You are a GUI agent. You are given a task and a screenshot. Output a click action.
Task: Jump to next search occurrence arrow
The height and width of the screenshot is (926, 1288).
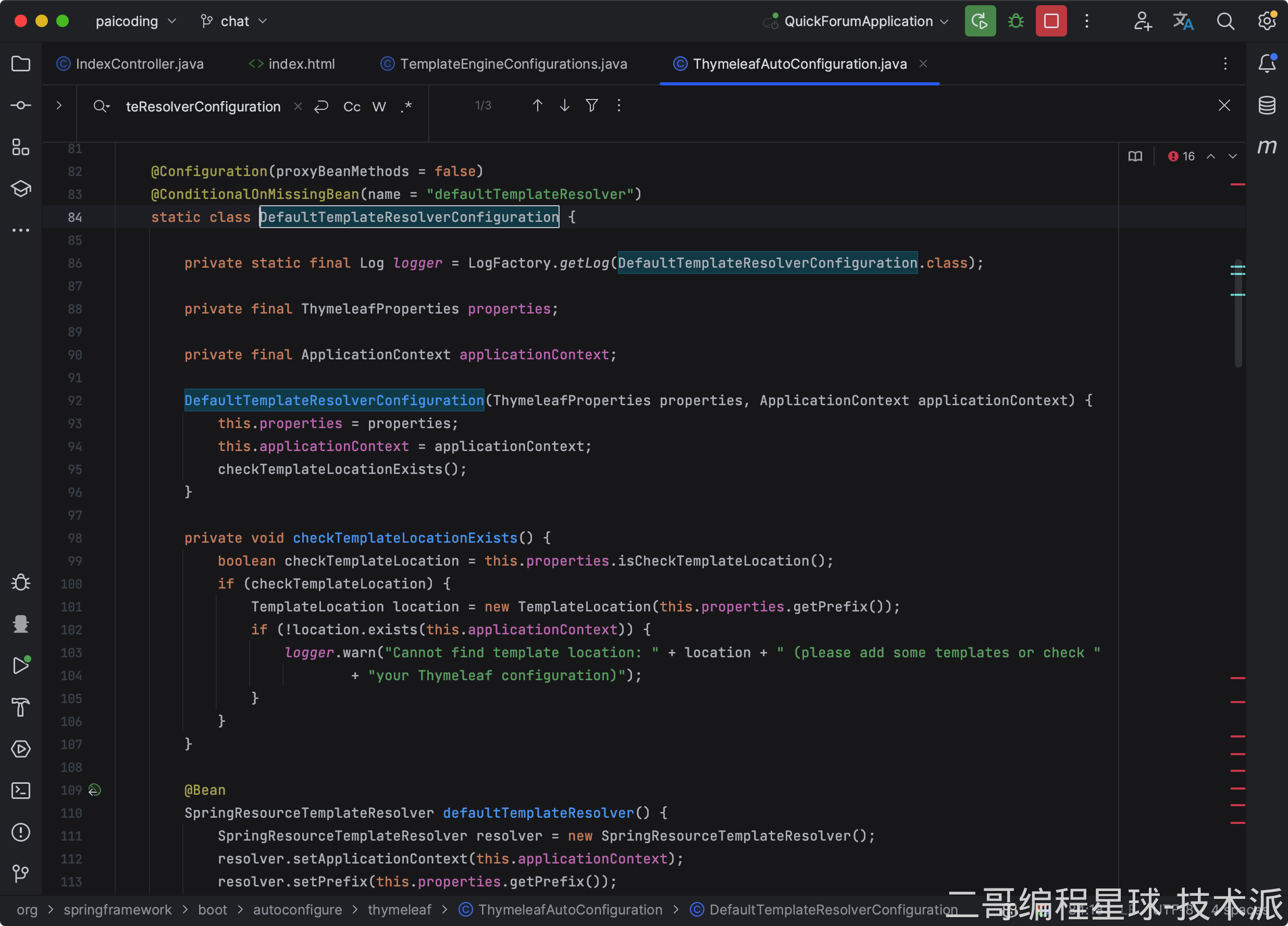click(x=564, y=106)
